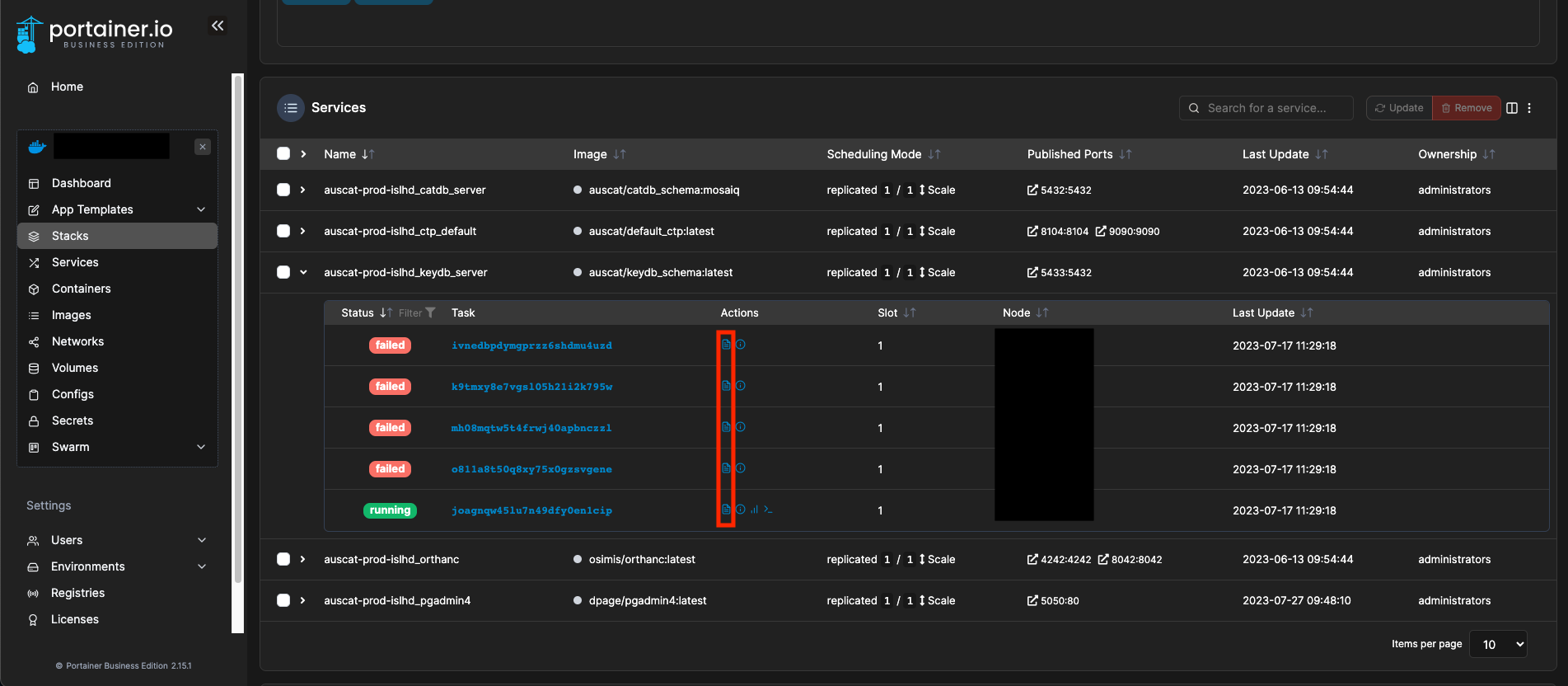Sort tasks by Slot arrow icon
The width and height of the screenshot is (1568, 686).
[910, 312]
